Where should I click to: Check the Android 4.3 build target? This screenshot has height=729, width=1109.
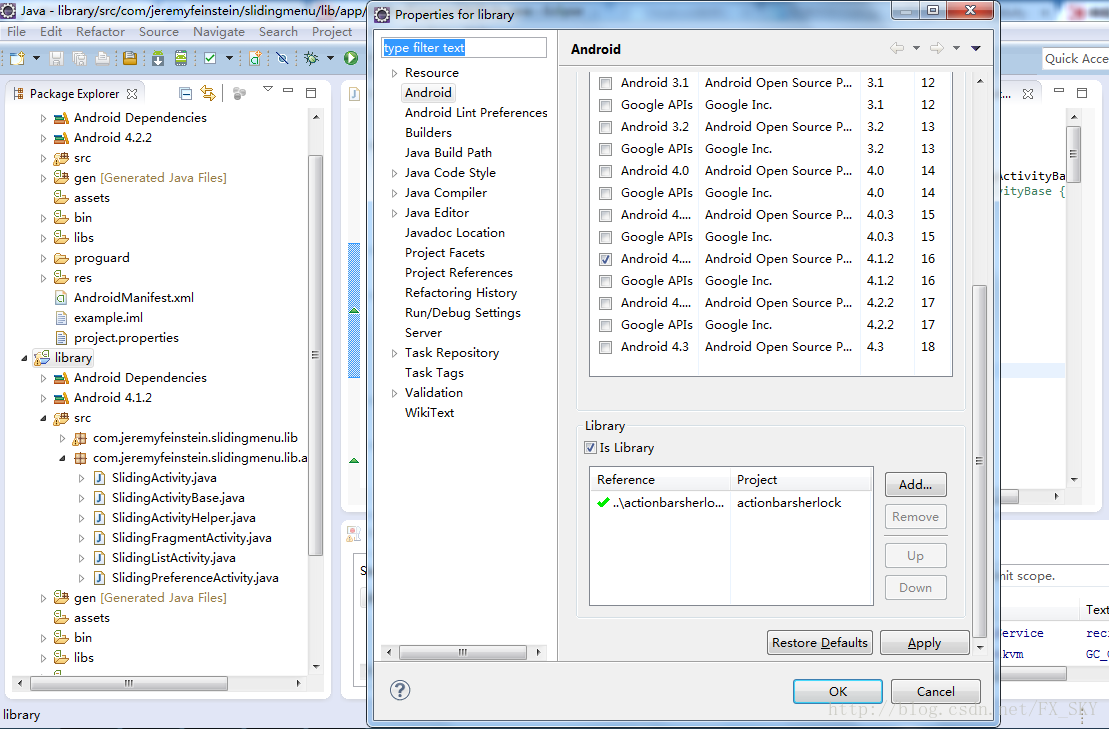605,347
